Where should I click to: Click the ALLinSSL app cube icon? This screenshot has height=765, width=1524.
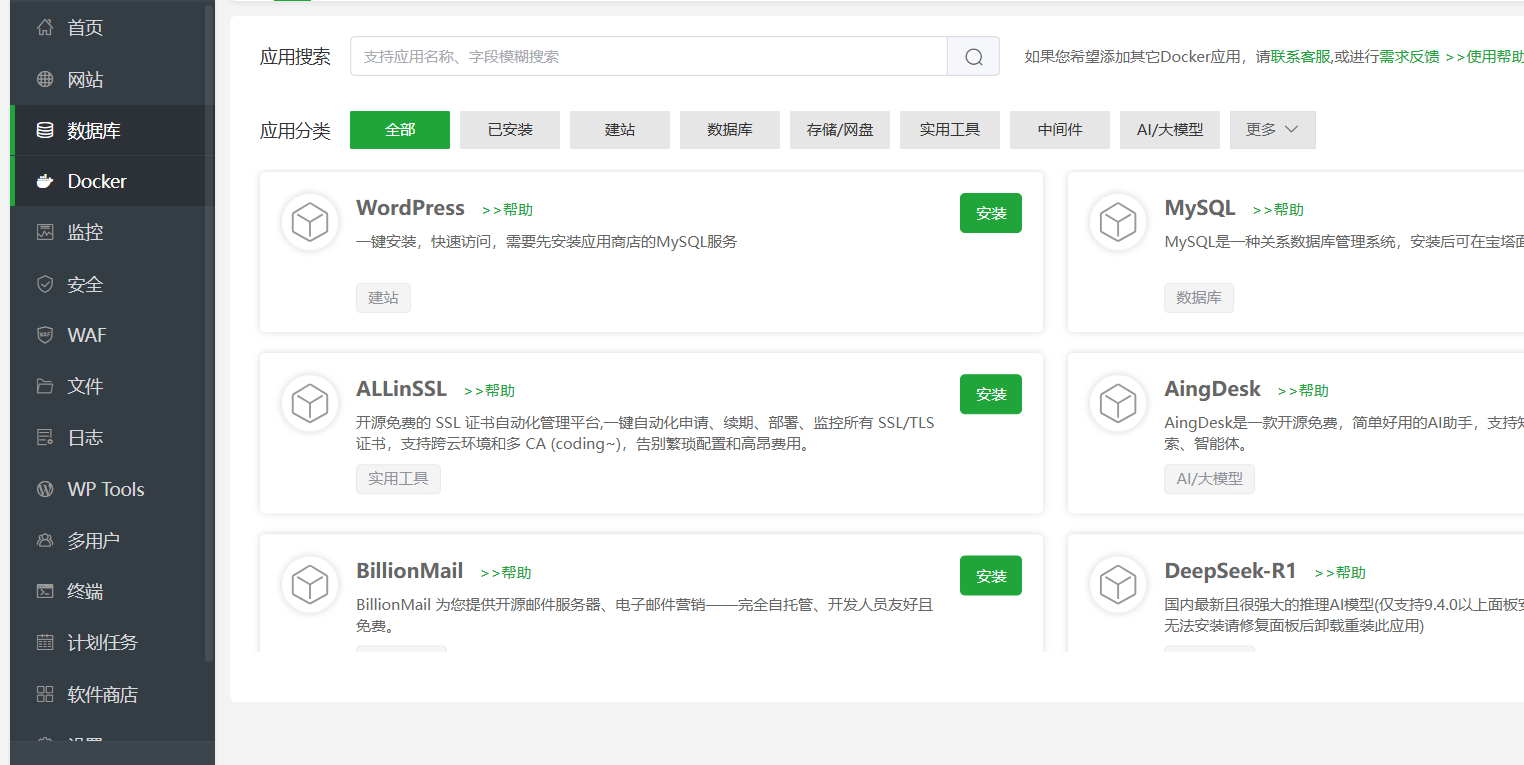[x=310, y=404]
